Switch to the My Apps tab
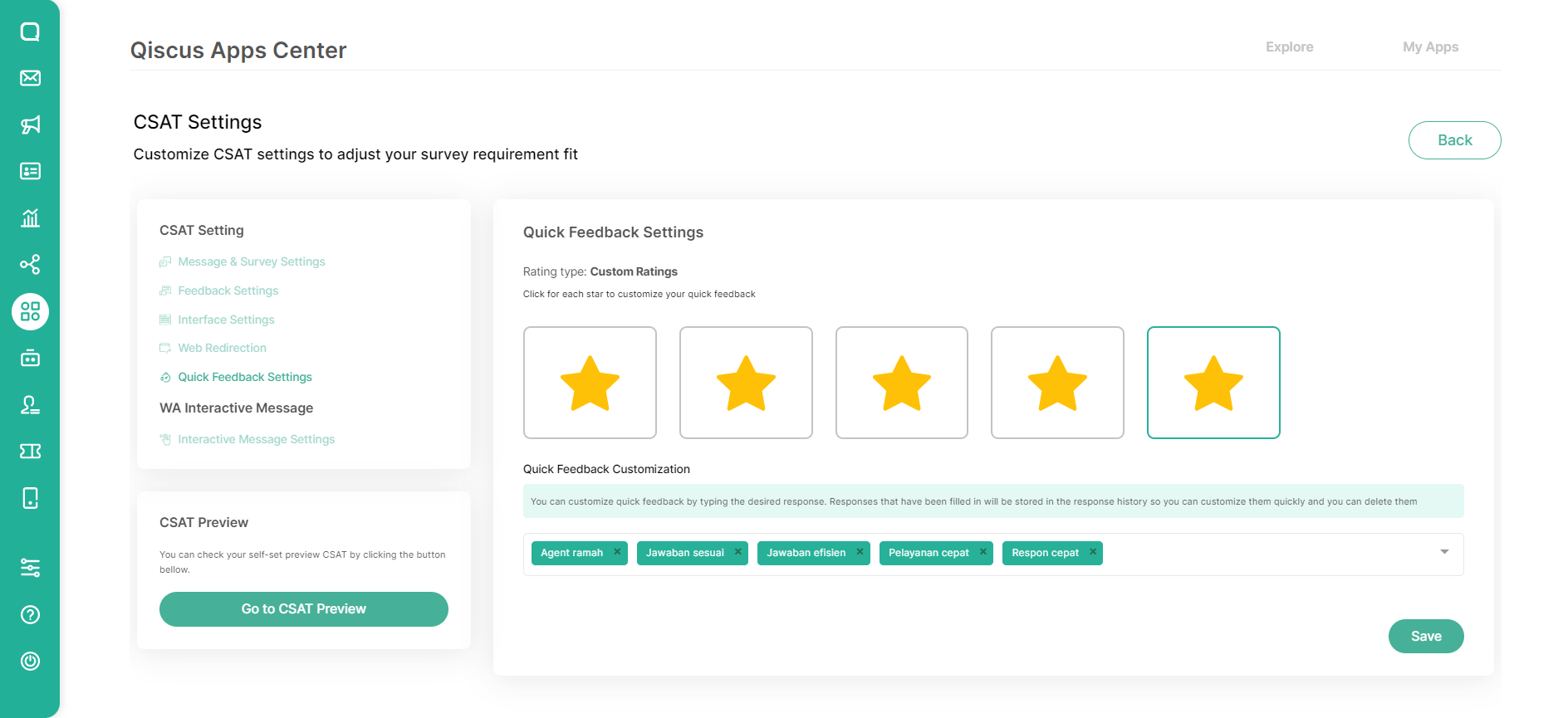This screenshot has width=1568, height=718. tap(1430, 47)
